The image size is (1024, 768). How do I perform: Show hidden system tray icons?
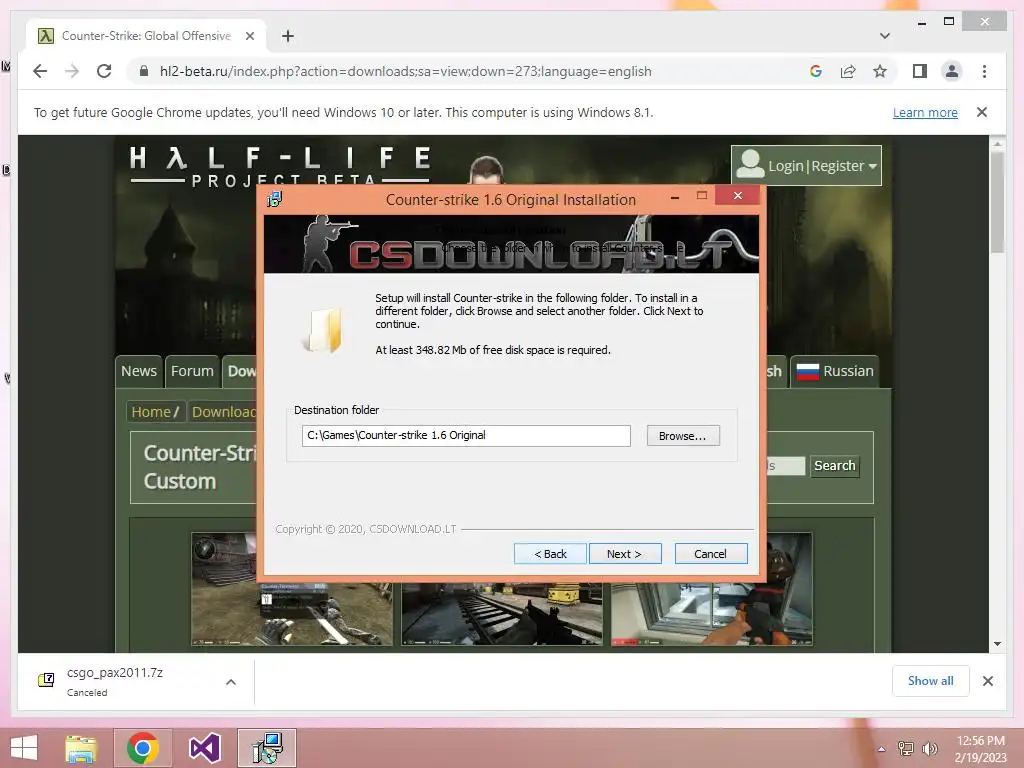tap(882, 749)
